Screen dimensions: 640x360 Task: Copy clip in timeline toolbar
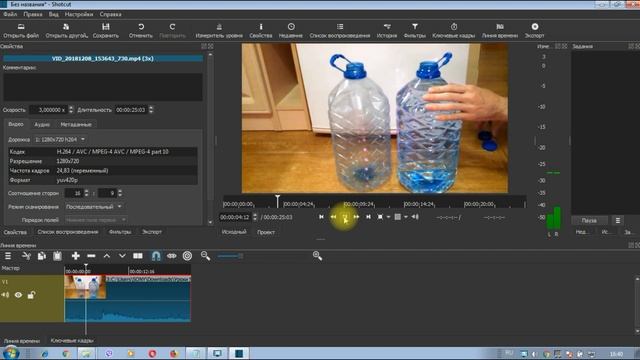42,256
